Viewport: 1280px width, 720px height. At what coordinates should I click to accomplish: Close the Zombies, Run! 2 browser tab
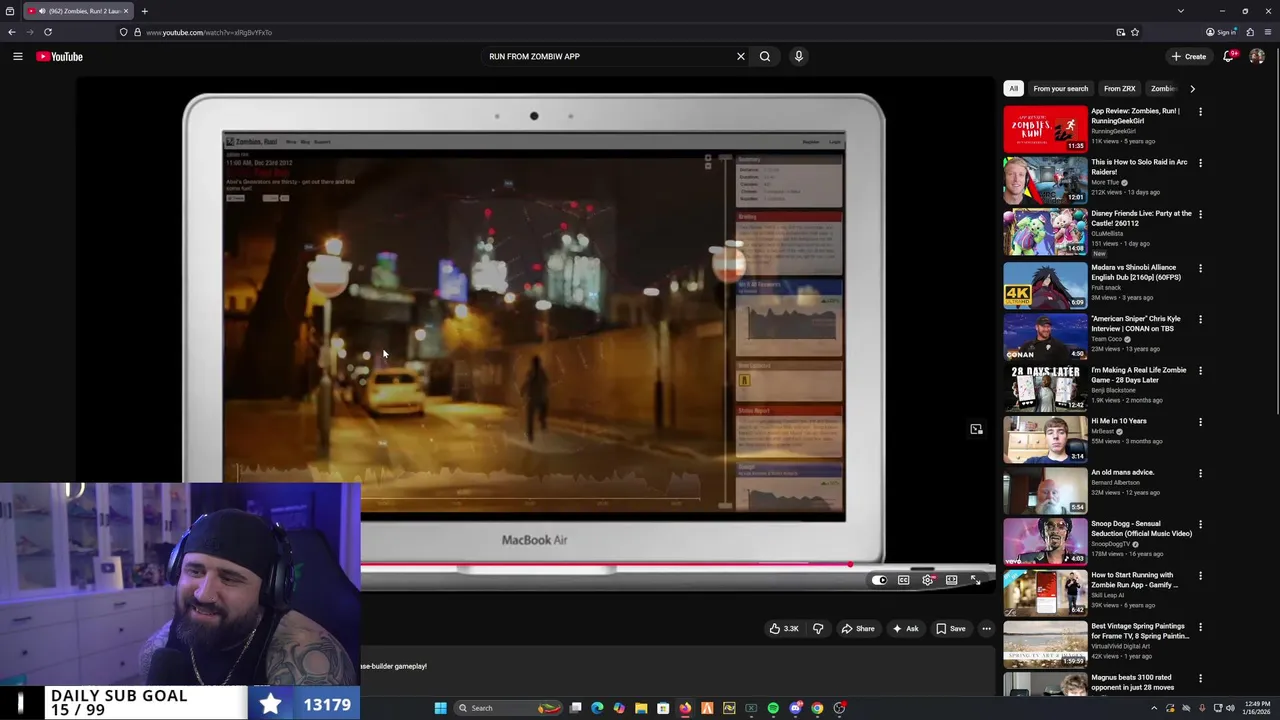125,11
